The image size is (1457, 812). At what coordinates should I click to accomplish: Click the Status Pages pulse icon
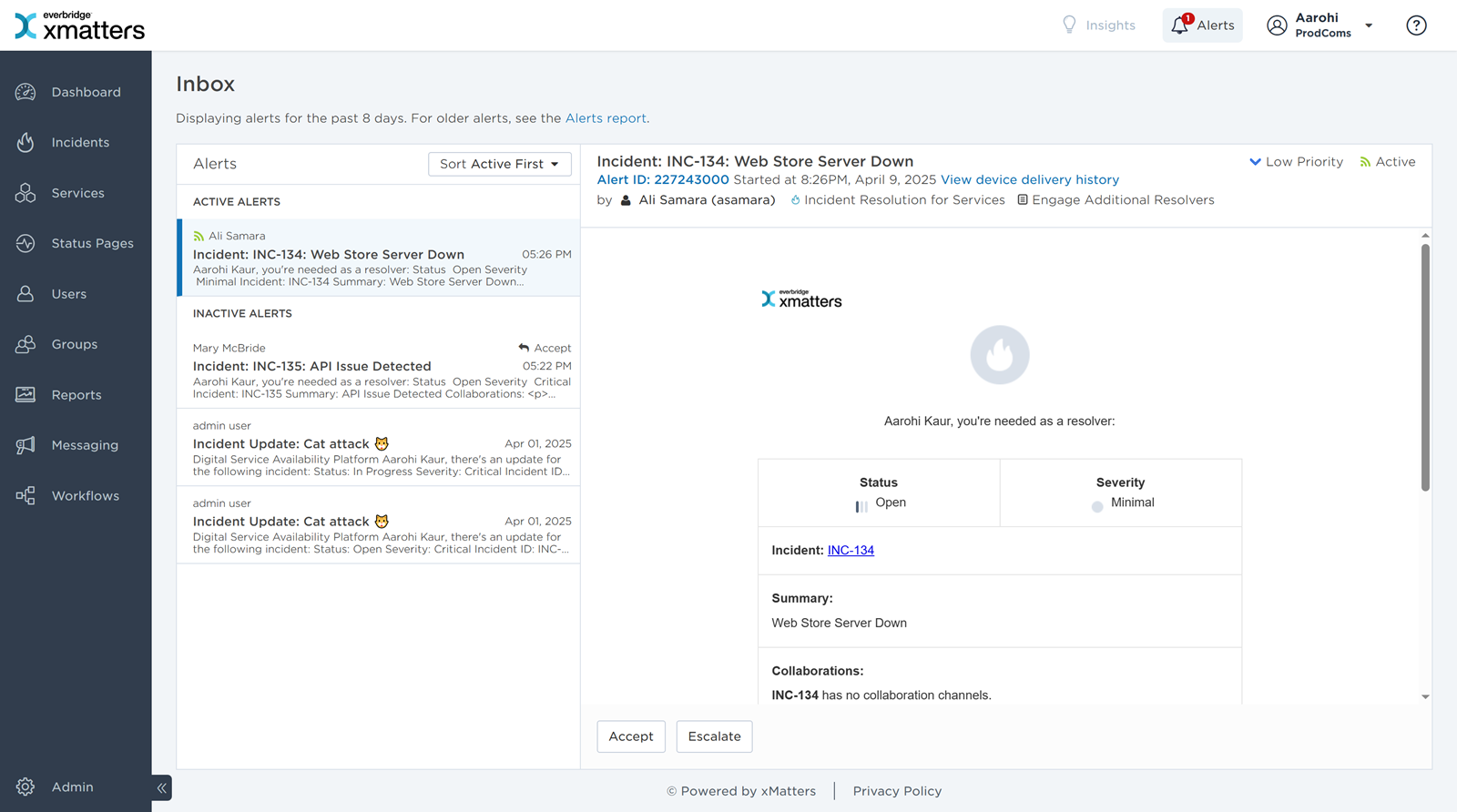point(25,243)
